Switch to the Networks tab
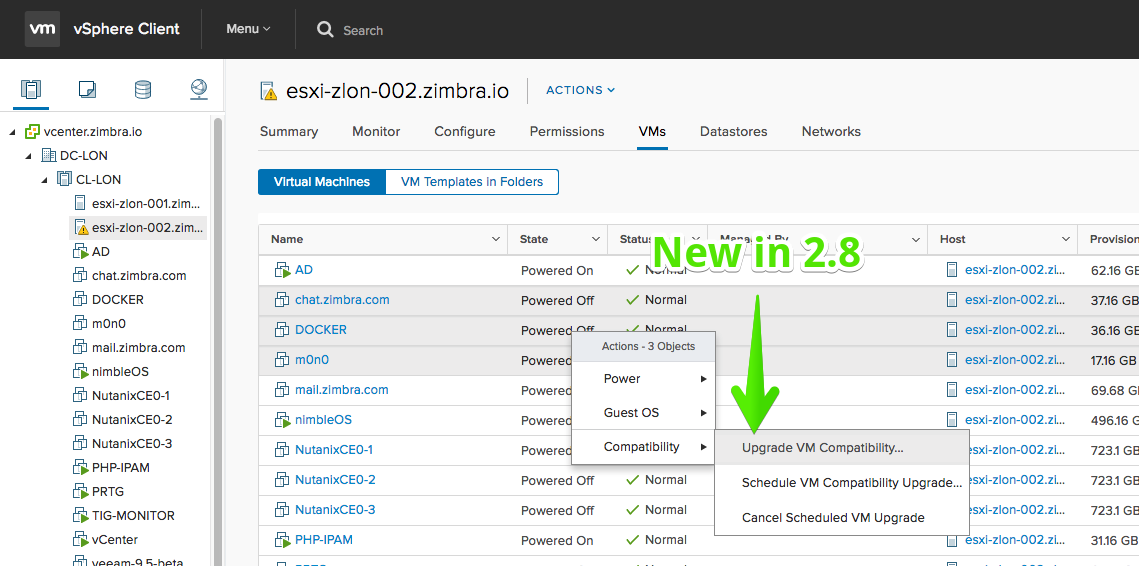The height and width of the screenshot is (566, 1139). [831, 132]
